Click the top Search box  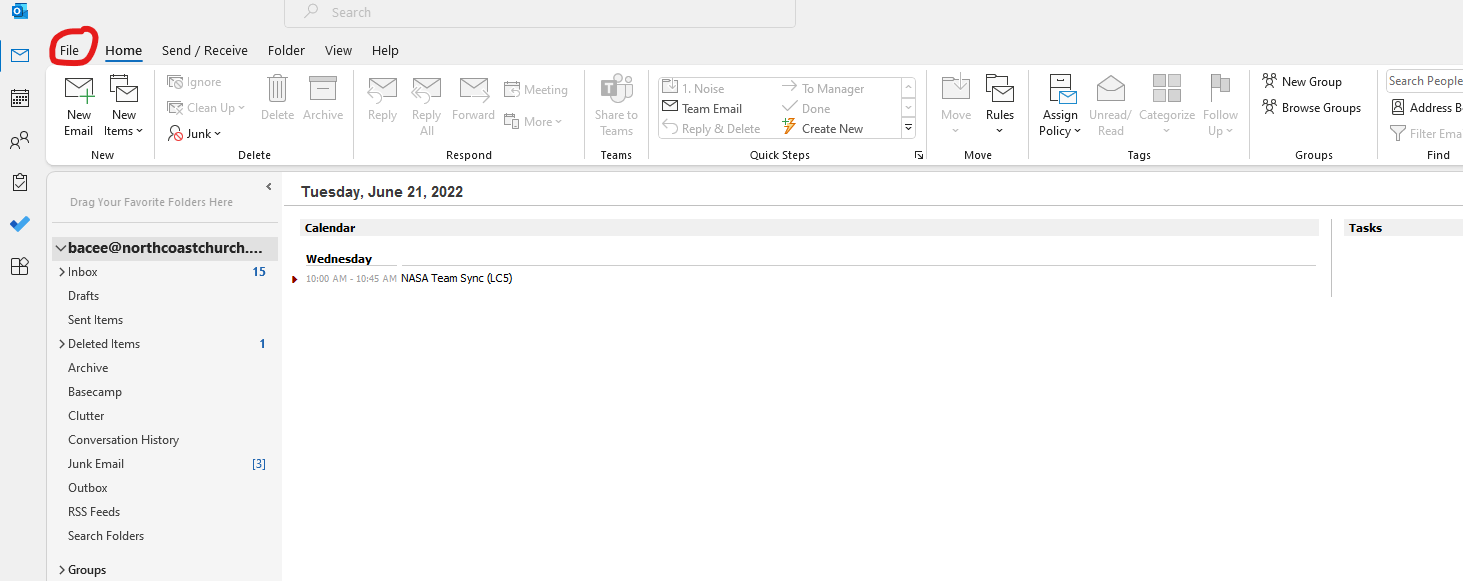click(540, 13)
